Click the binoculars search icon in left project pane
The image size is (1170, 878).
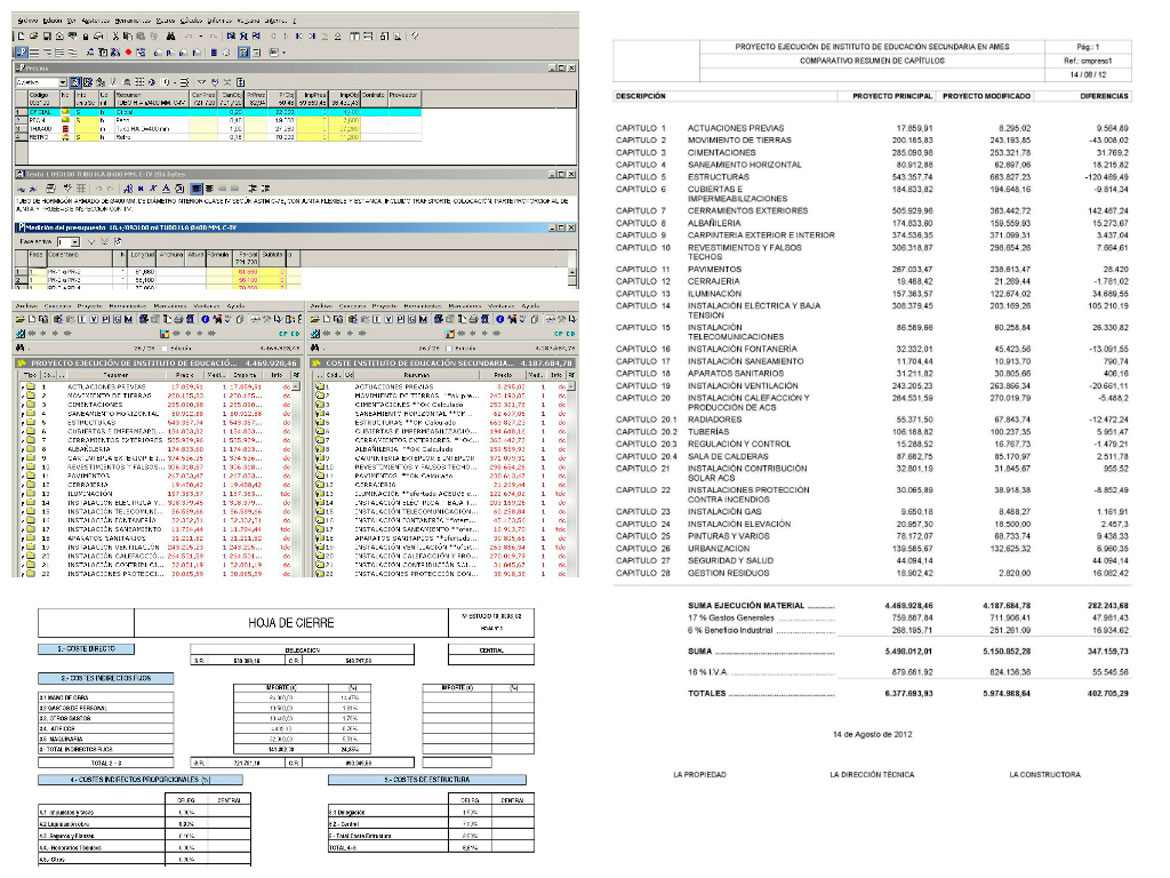[21, 348]
